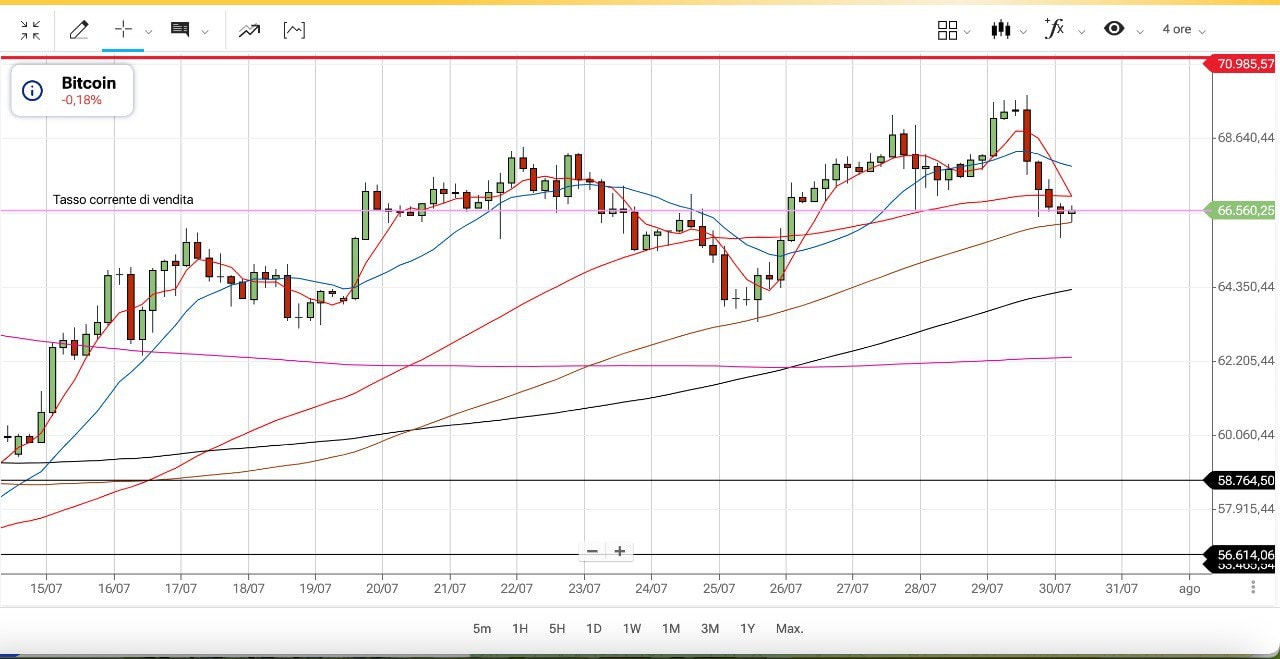The width and height of the screenshot is (1280, 659).
Task: Click the -0,18% change value
Action: pyautogui.click(x=82, y=100)
